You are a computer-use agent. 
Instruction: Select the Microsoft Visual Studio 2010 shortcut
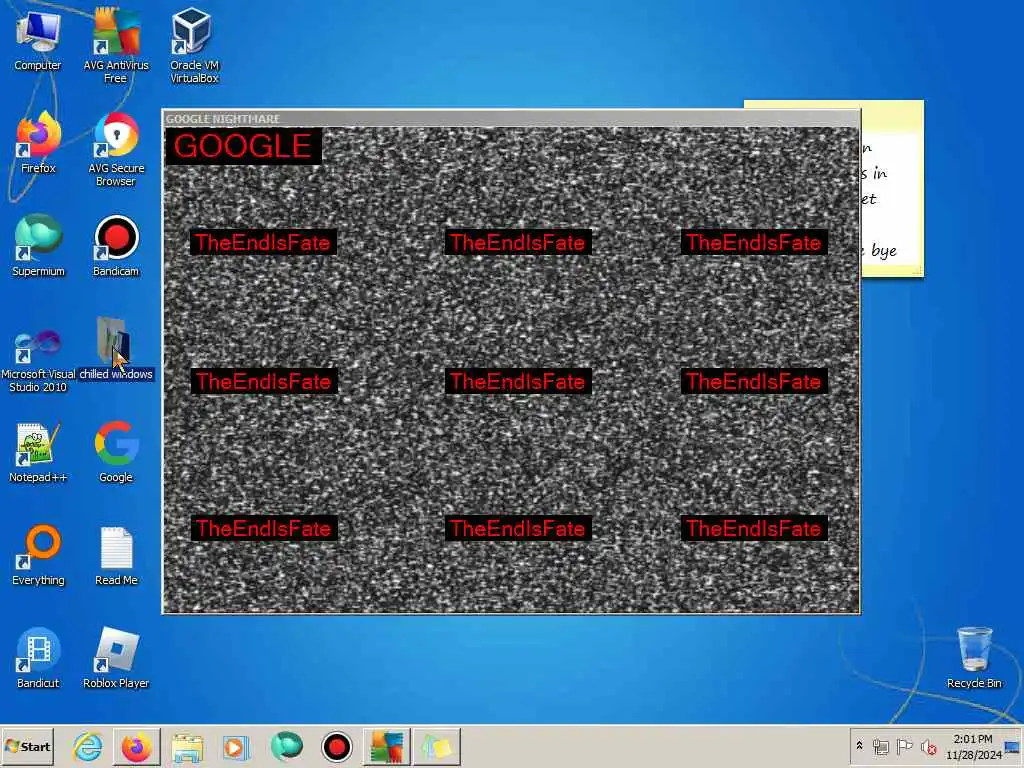(x=38, y=361)
